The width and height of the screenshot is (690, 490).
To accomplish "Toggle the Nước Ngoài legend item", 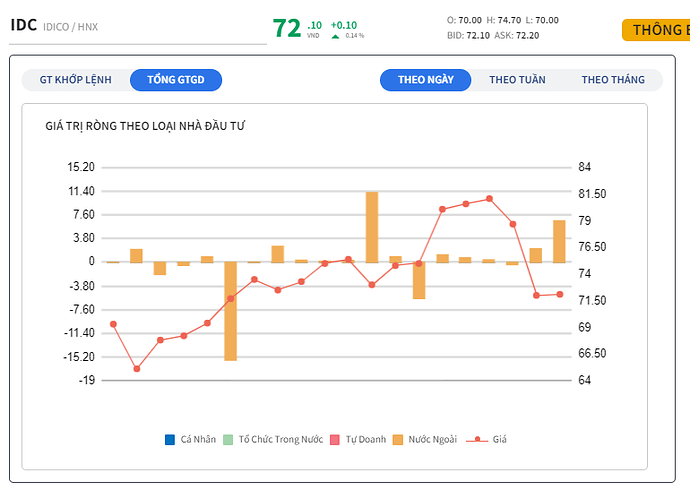I will tap(400, 439).
